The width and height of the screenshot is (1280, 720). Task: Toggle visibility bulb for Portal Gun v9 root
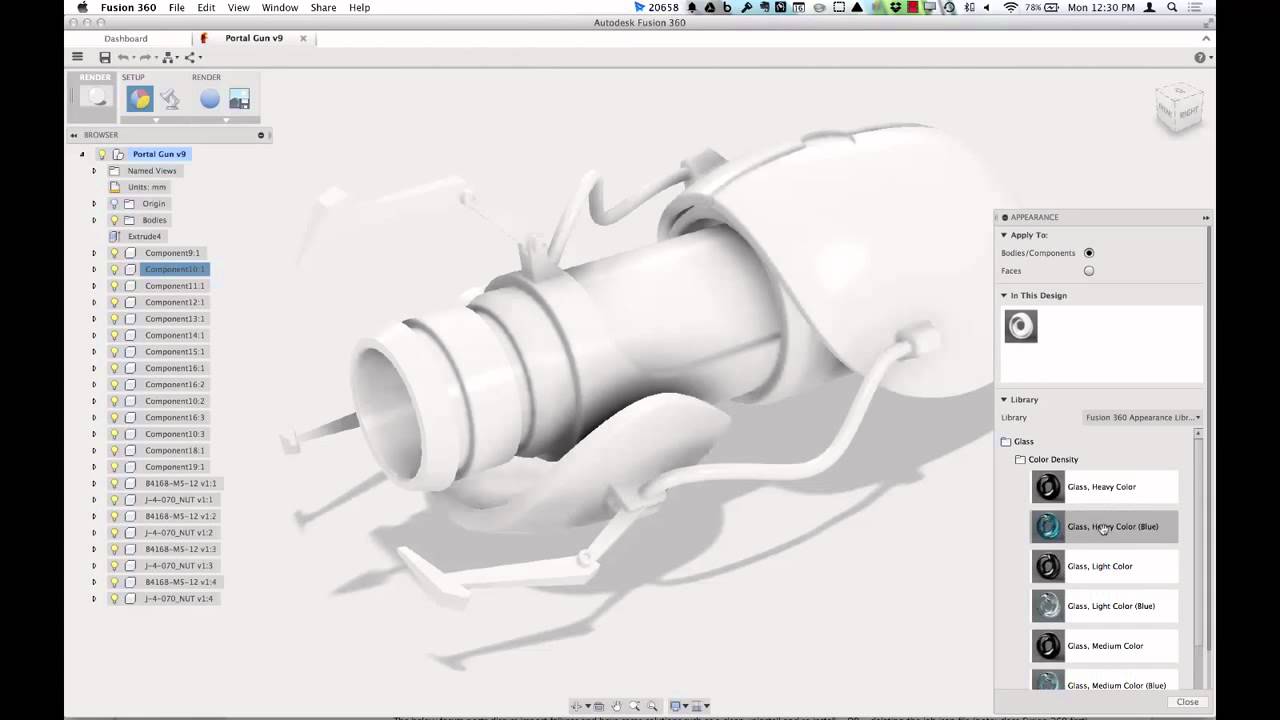(x=101, y=154)
